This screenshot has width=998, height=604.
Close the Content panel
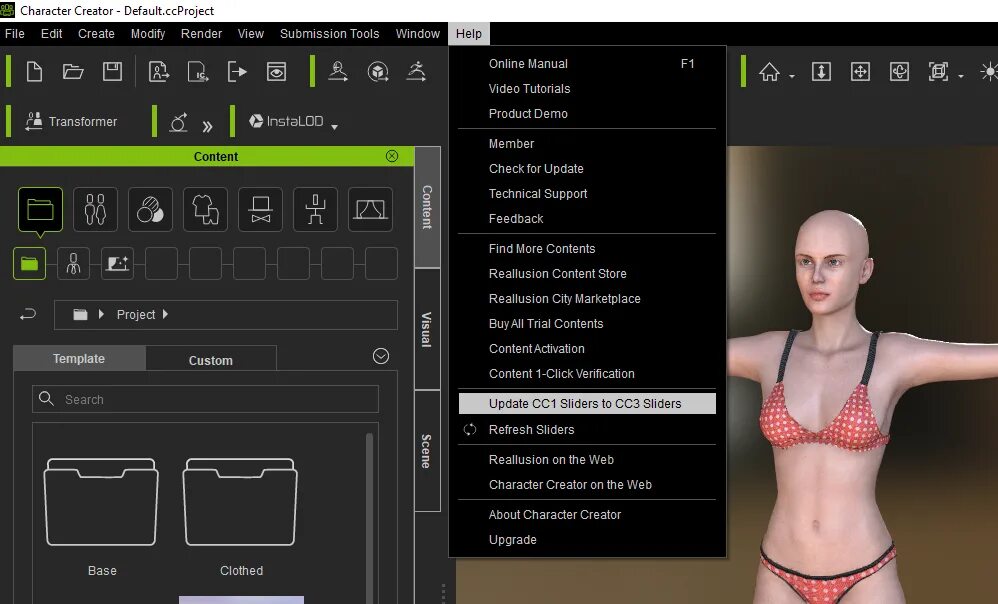pos(392,156)
